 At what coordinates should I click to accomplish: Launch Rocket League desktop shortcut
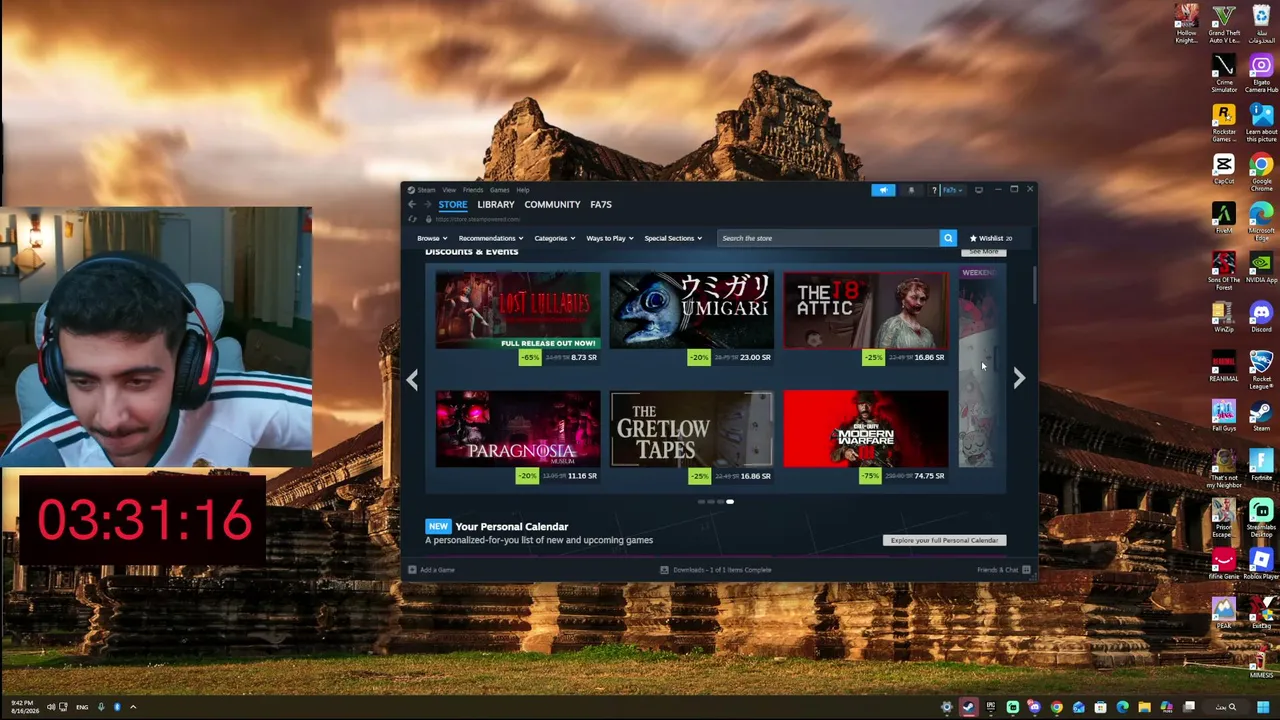[1261, 368]
